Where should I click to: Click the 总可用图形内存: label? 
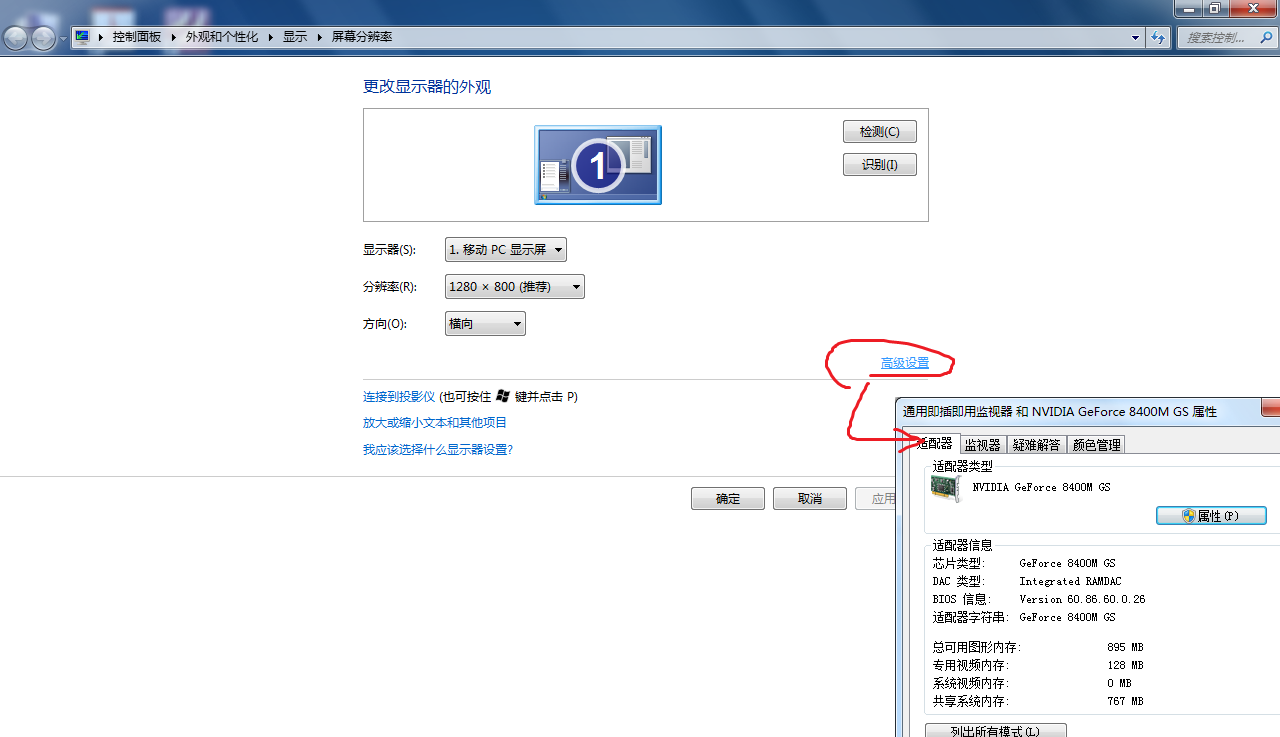pyautogui.click(x=977, y=647)
